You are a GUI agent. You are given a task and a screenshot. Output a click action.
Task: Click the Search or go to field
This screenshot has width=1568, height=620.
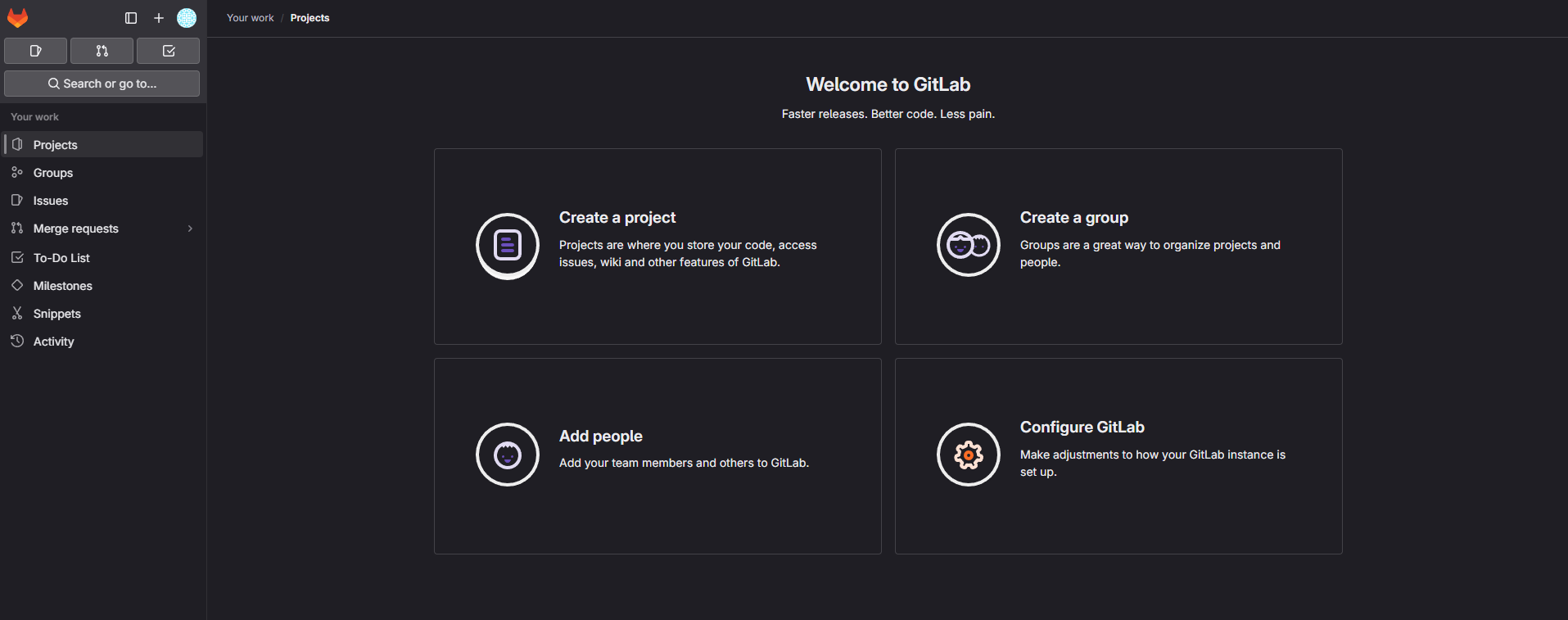[102, 84]
